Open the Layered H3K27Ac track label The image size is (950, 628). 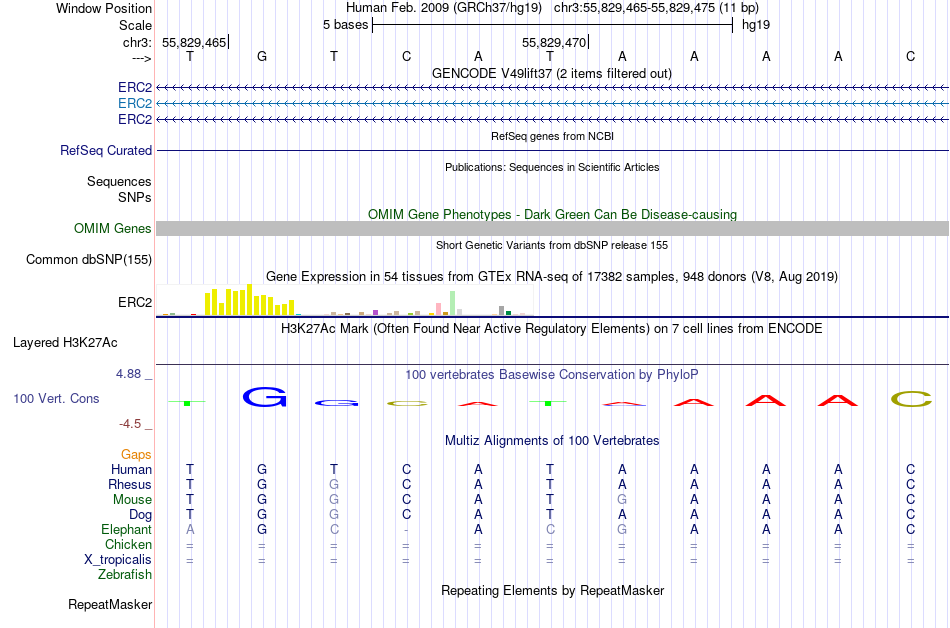(65, 343)
